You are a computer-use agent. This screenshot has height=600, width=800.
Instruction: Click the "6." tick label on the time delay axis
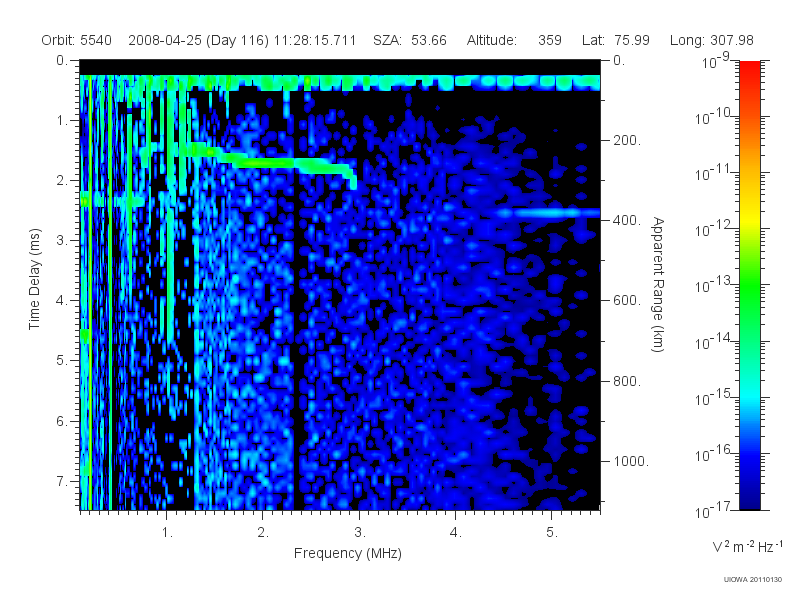click(62, 421)
